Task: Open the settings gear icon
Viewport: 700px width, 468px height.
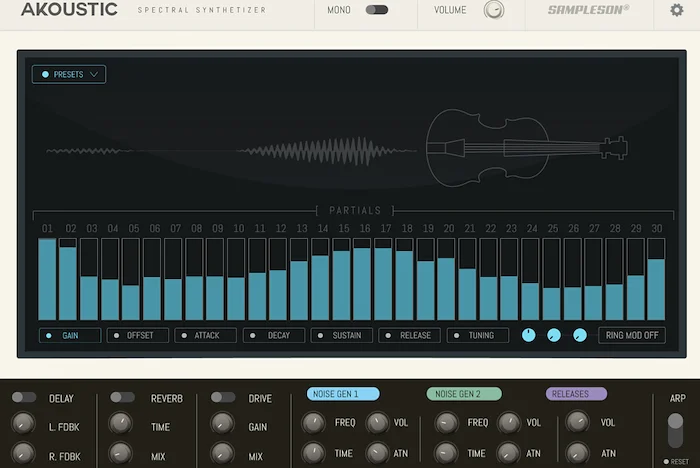Action: 677,10
